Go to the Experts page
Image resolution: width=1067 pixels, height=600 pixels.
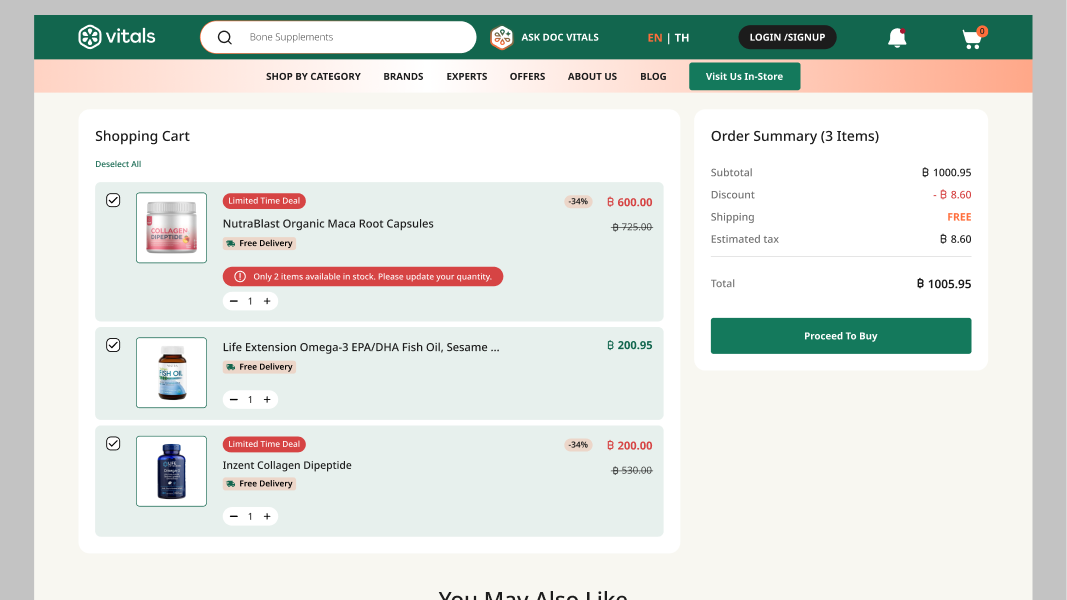467,76
